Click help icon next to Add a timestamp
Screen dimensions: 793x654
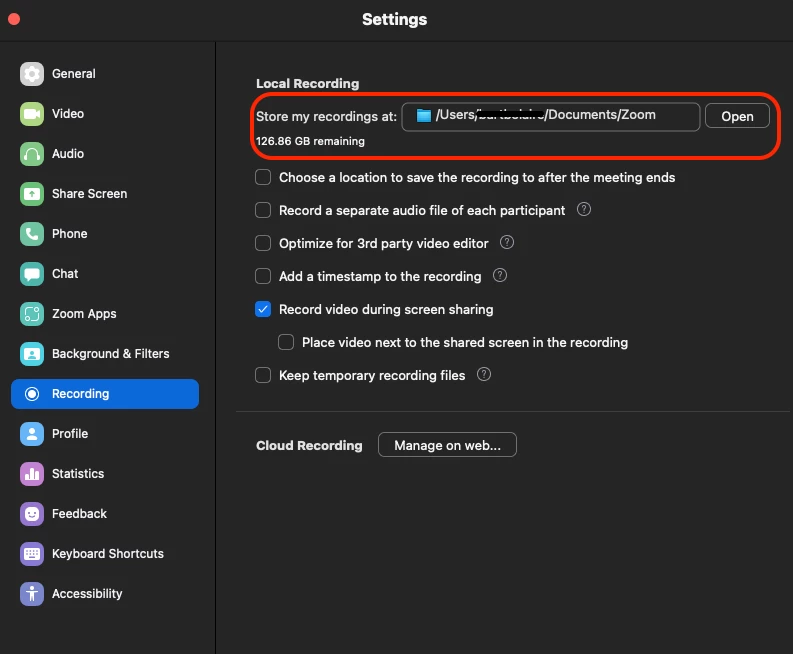click(x=500, y=275)
